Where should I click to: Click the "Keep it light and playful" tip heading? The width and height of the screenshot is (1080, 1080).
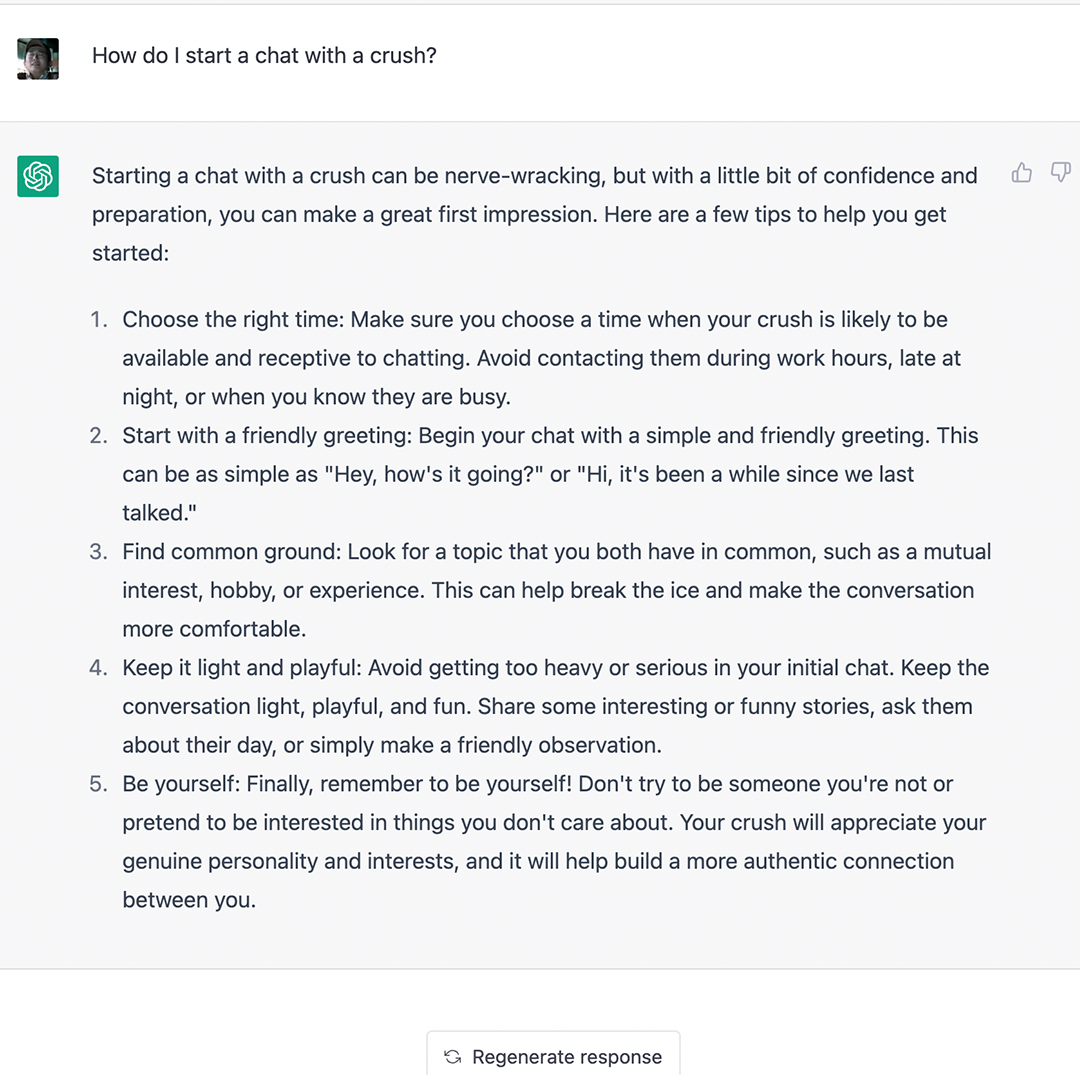242,668
